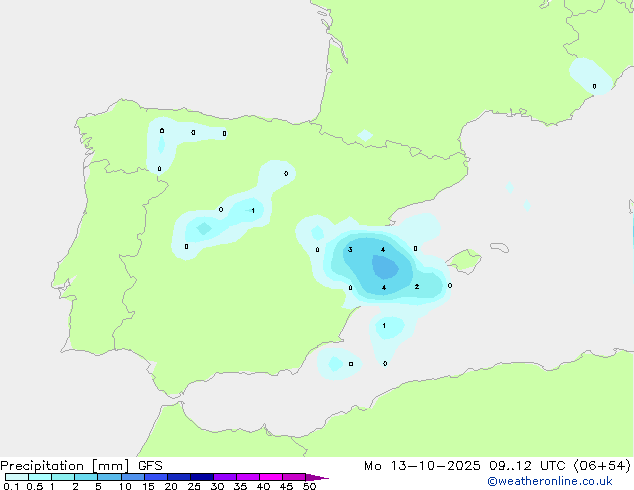Click the 25–30 mm navy legend swatch

[x=201, y=477]
